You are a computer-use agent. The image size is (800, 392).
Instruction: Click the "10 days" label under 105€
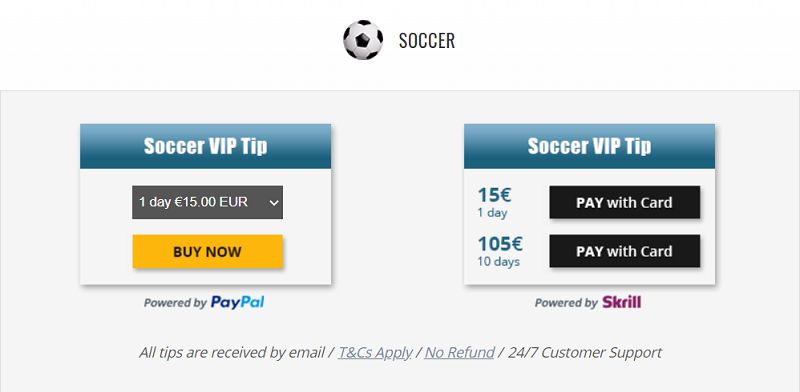[x=498, y=262]
